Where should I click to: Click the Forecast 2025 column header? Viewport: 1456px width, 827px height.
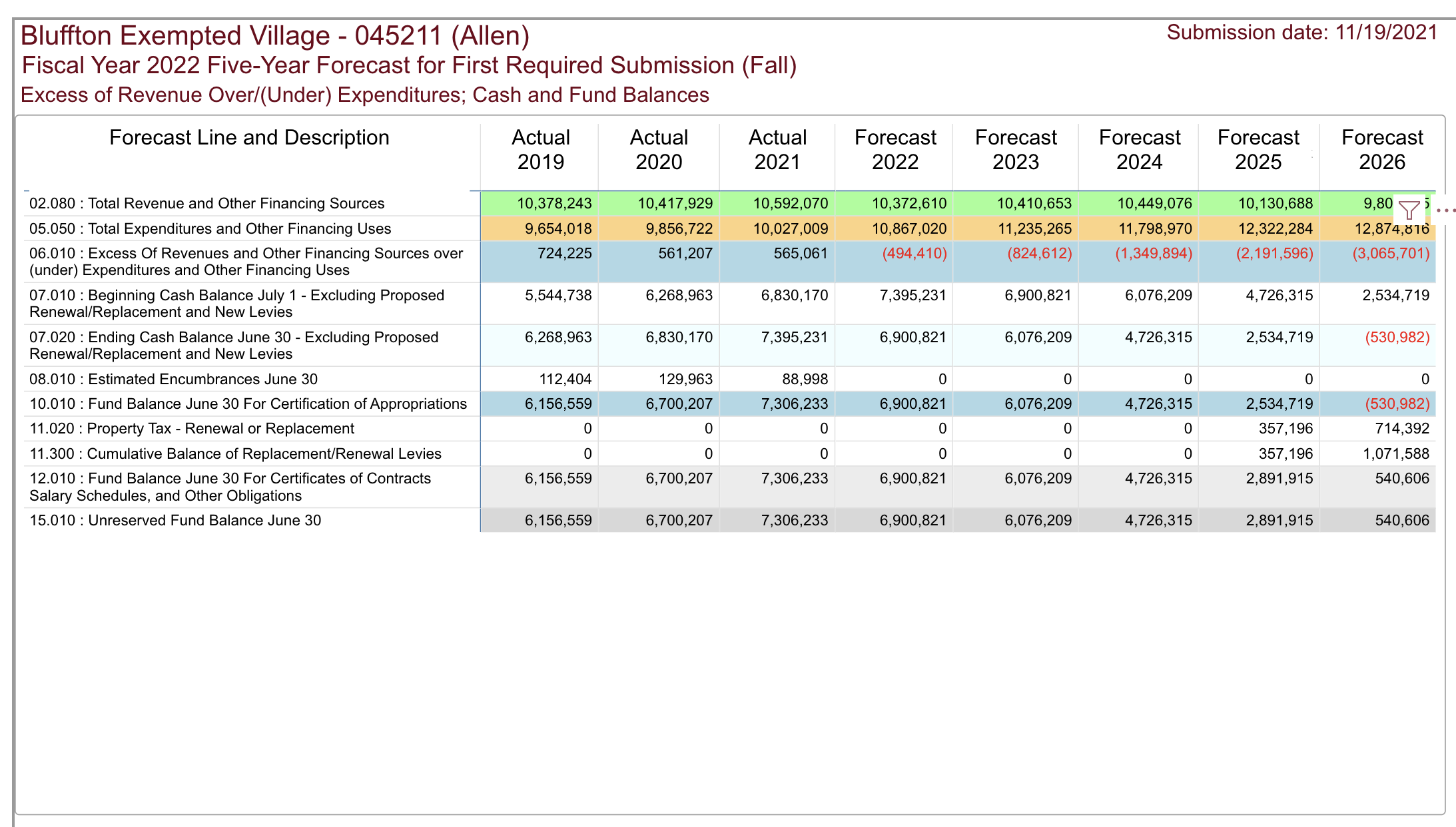tap(1258, 149)
